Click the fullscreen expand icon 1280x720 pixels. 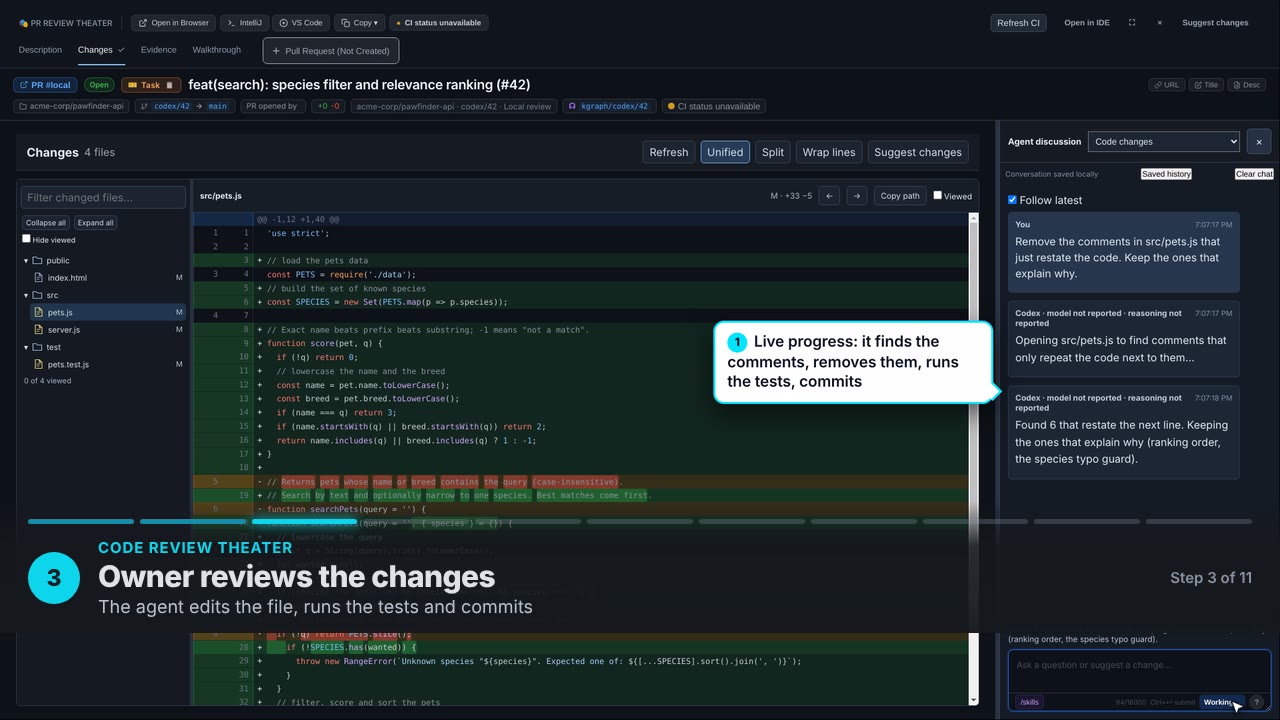pos(1132,22)
